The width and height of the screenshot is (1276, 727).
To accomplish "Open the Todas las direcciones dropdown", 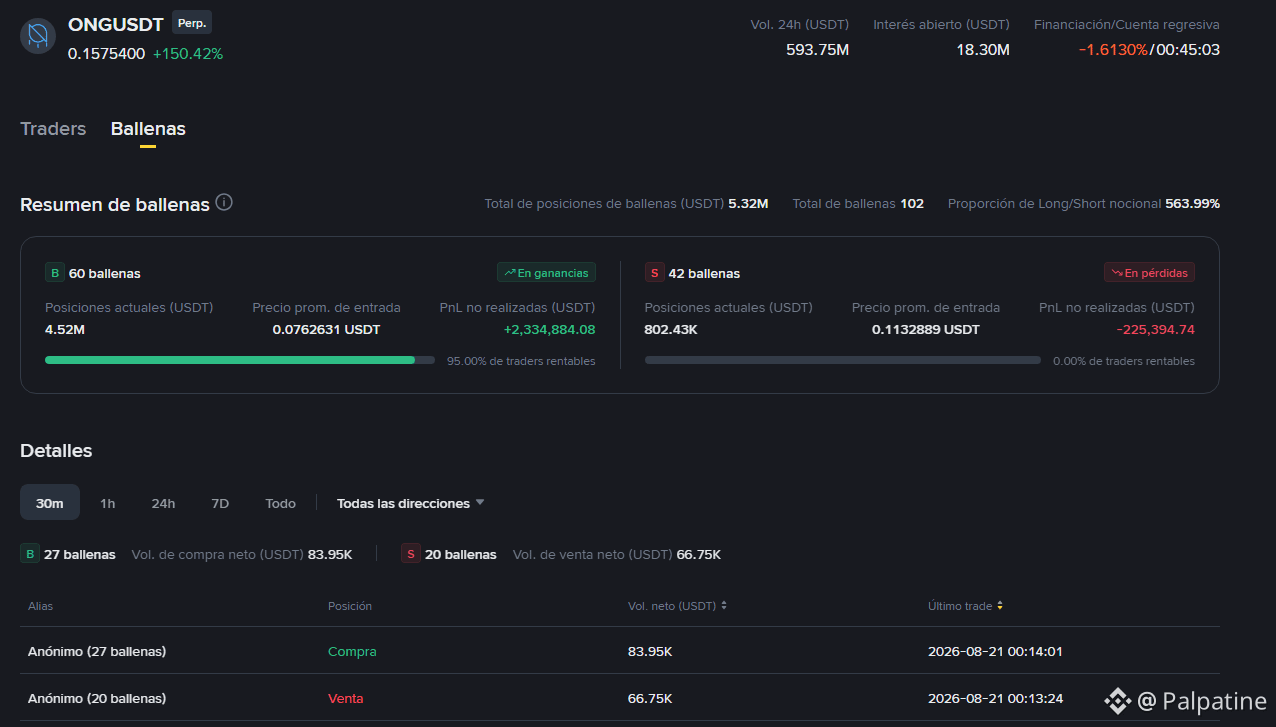I will coord(411,503).
